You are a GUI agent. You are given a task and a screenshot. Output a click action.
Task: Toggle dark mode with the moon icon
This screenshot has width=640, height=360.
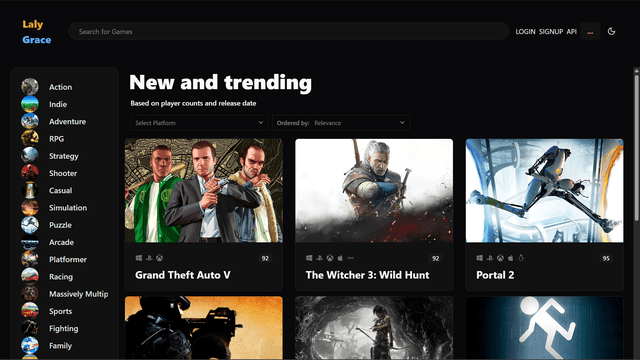pos(611,31)
